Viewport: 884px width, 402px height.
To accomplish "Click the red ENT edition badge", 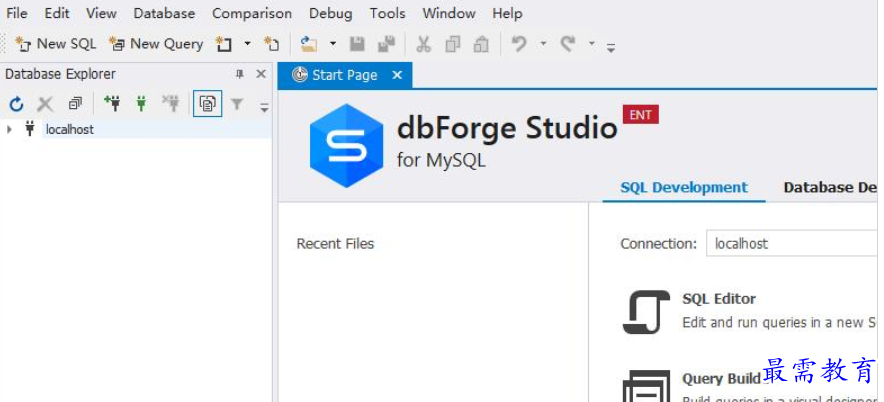I will [640, 115].
